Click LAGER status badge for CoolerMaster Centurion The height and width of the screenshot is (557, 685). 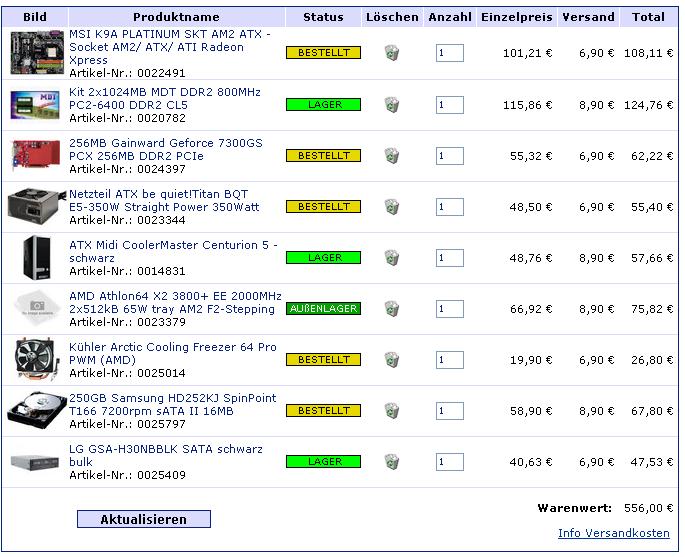(323, 258)
